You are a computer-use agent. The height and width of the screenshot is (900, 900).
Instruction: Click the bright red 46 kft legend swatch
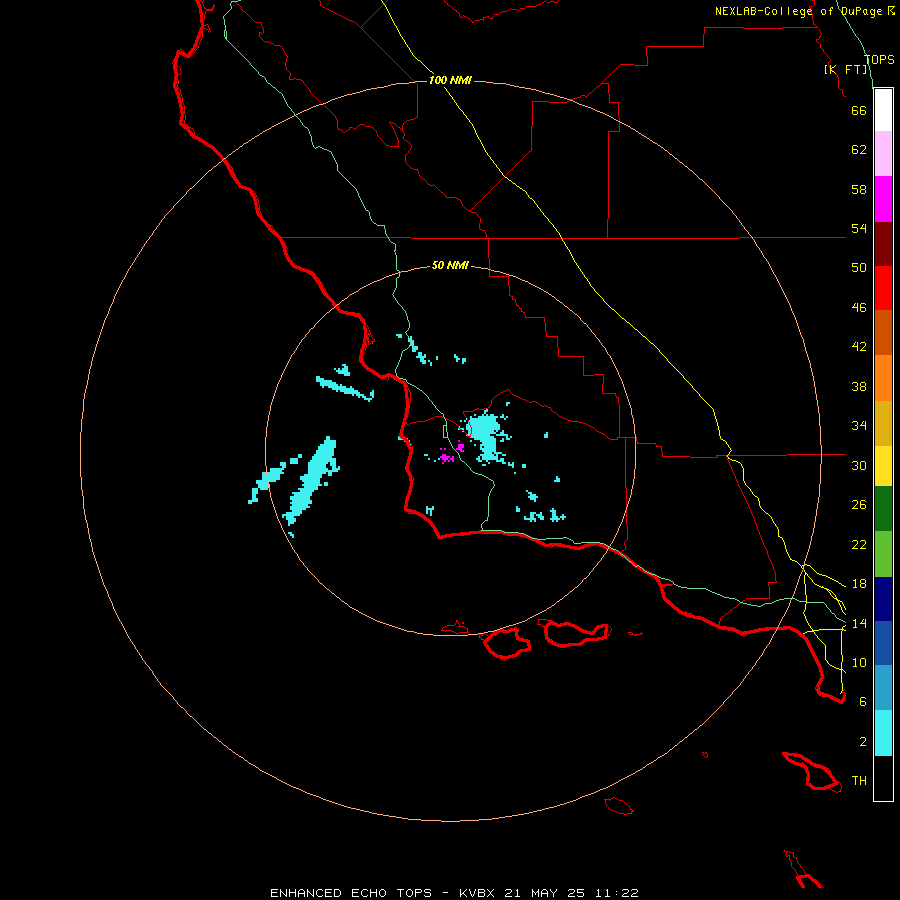tap(883, 288)
